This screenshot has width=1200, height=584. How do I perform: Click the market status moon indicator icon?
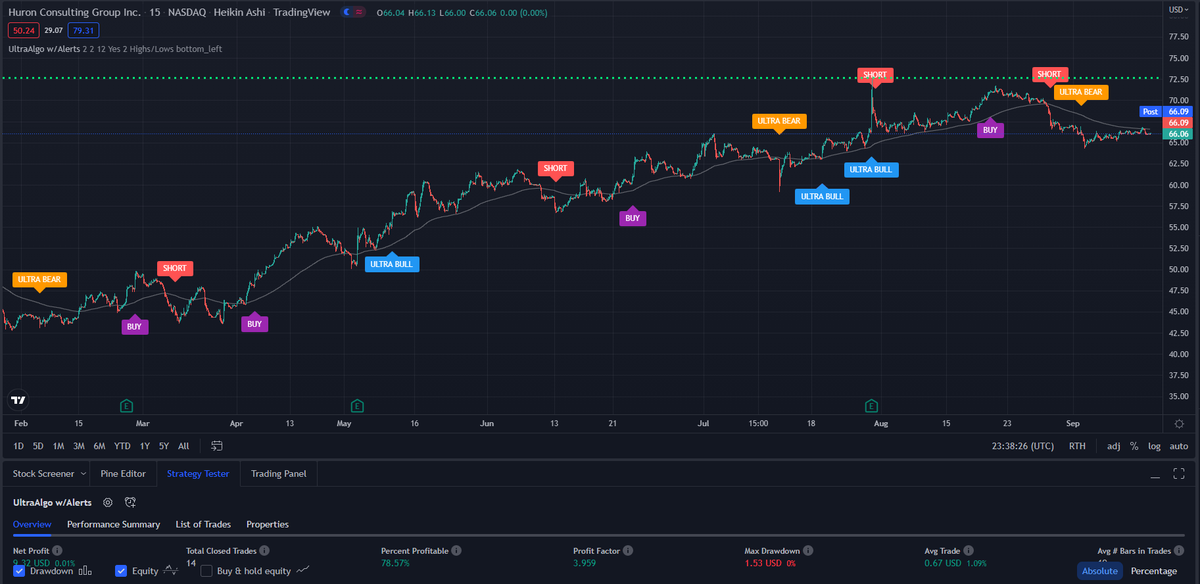pos(349,11)
